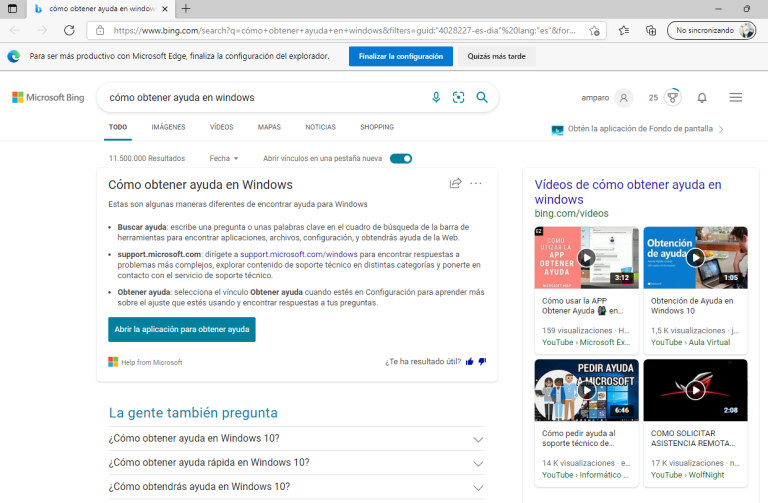This screenshot has width=768, height=503.
Task: Click the Rewards points count 25
Action: click(653, 97)
